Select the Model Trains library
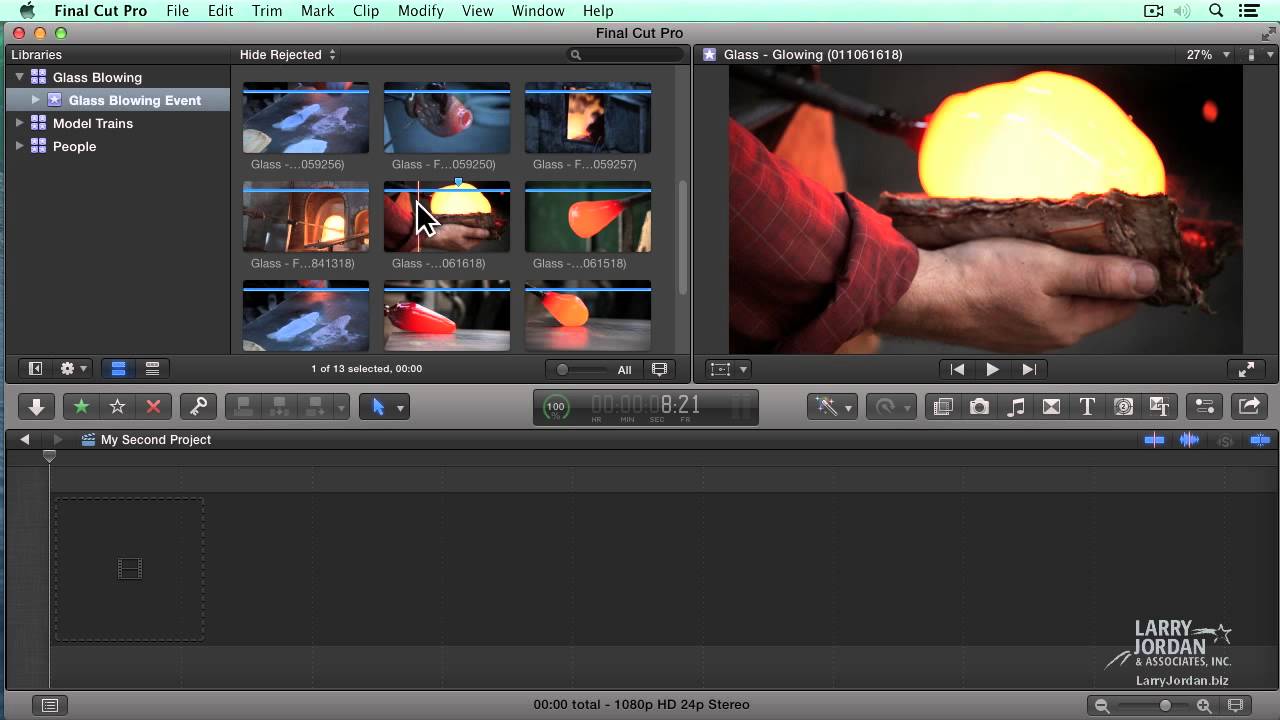 click(93, 123)
